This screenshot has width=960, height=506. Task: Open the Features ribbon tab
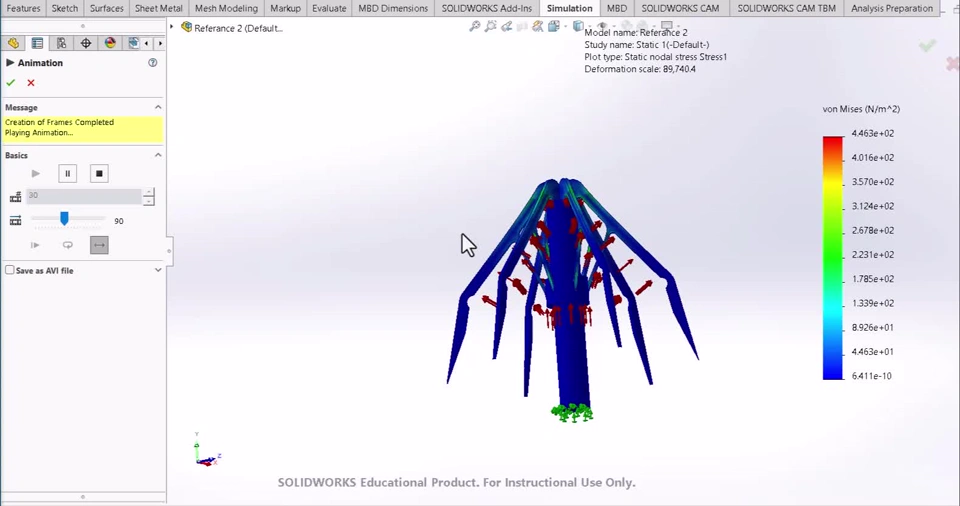(x=23, y=8)
